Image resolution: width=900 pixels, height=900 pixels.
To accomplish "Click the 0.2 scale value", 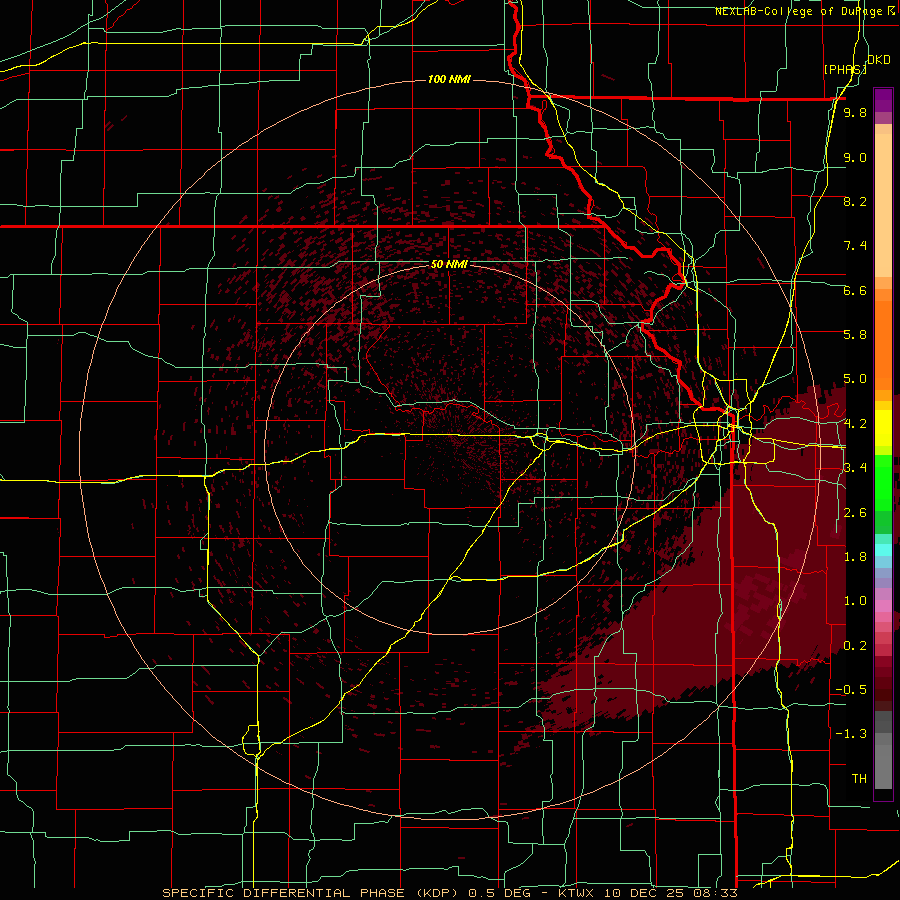I will (855, 646).
